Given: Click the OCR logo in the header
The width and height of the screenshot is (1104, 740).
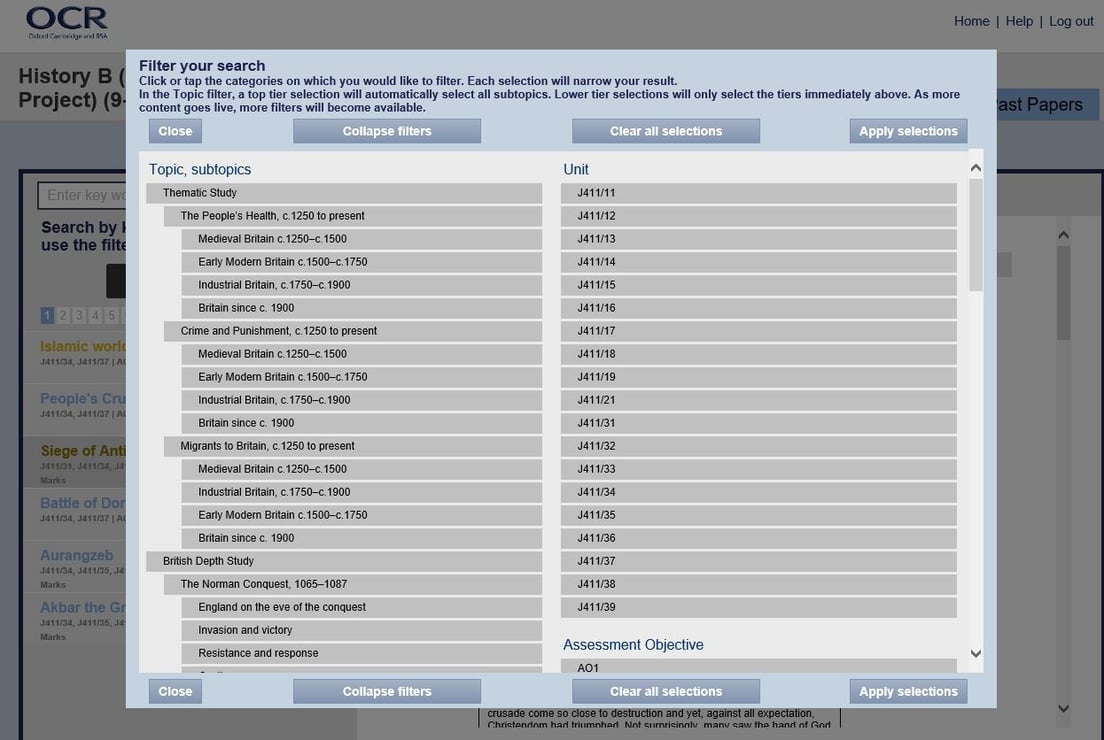Looking at the screenshot, I should (67, 22).
